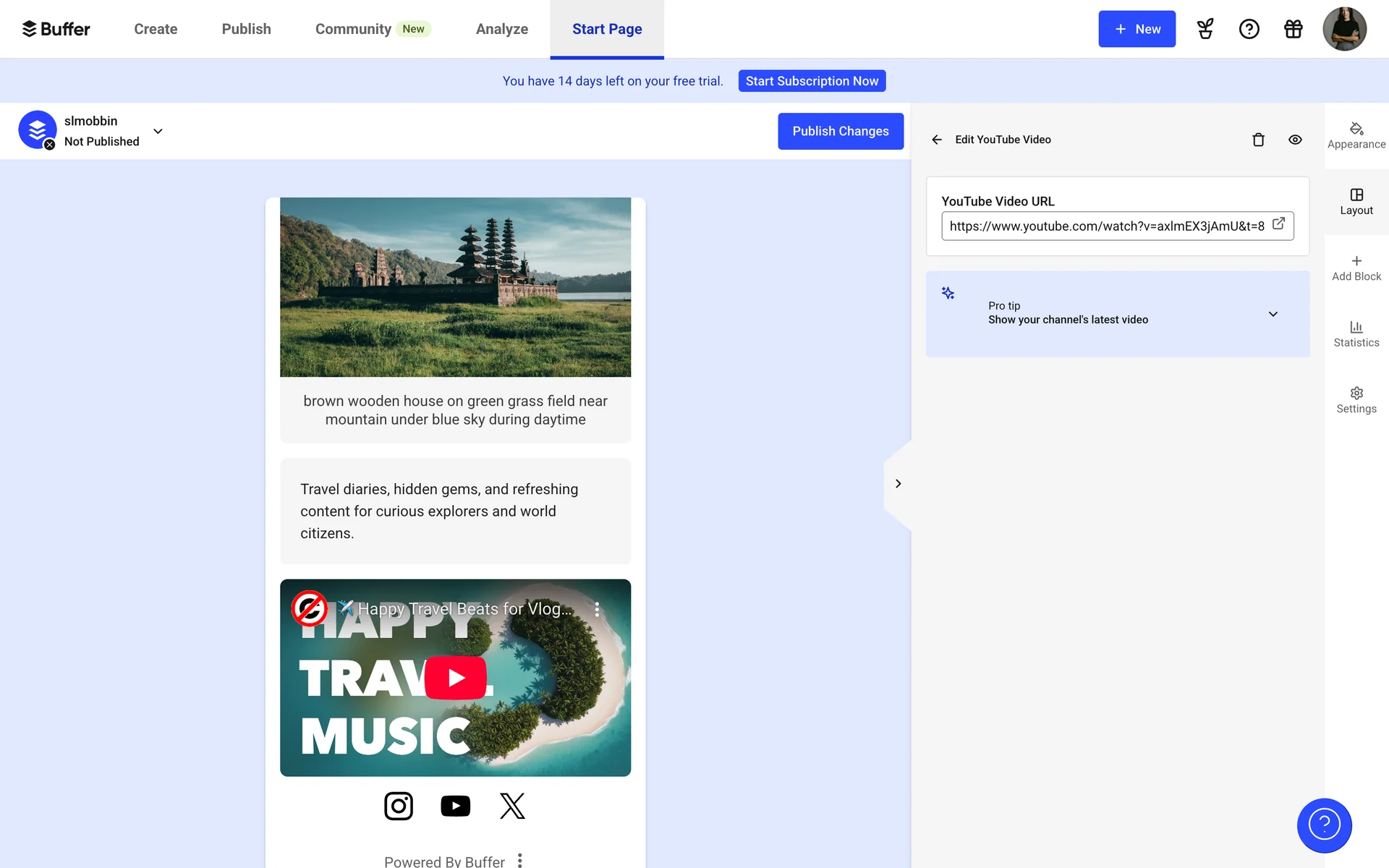Switch to the Analyze tab
Viewport: 1389px width, 868px height.
[x=501, y=29]
